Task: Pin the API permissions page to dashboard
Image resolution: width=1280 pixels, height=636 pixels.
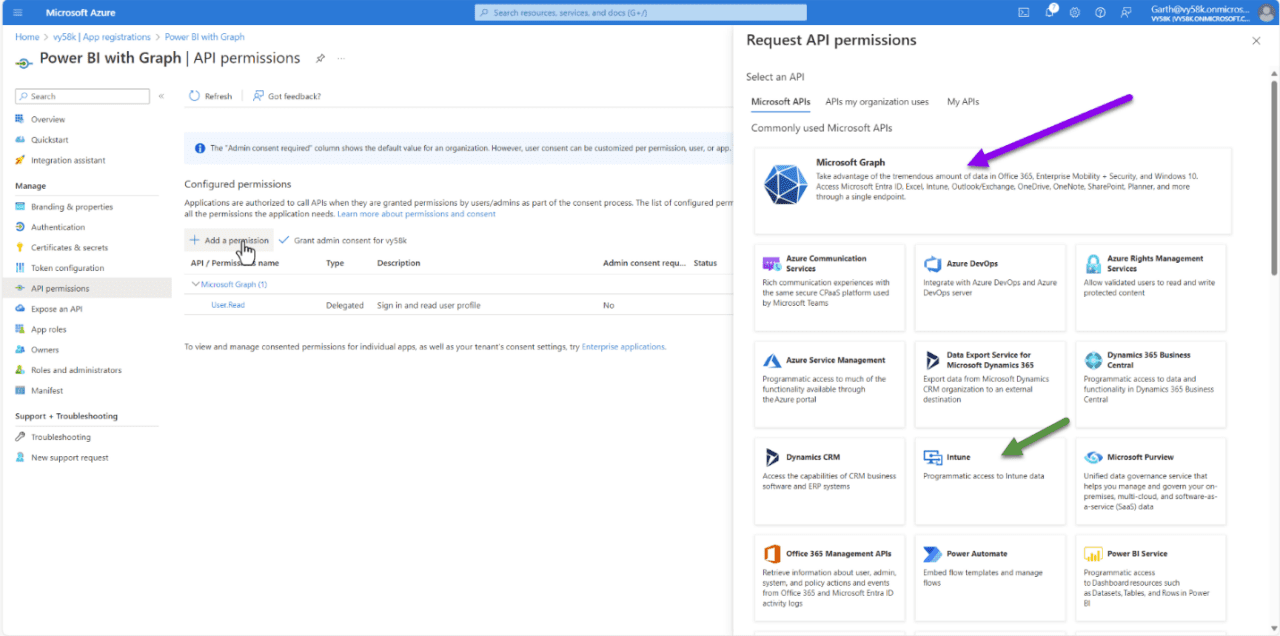Action: (320, 58)
